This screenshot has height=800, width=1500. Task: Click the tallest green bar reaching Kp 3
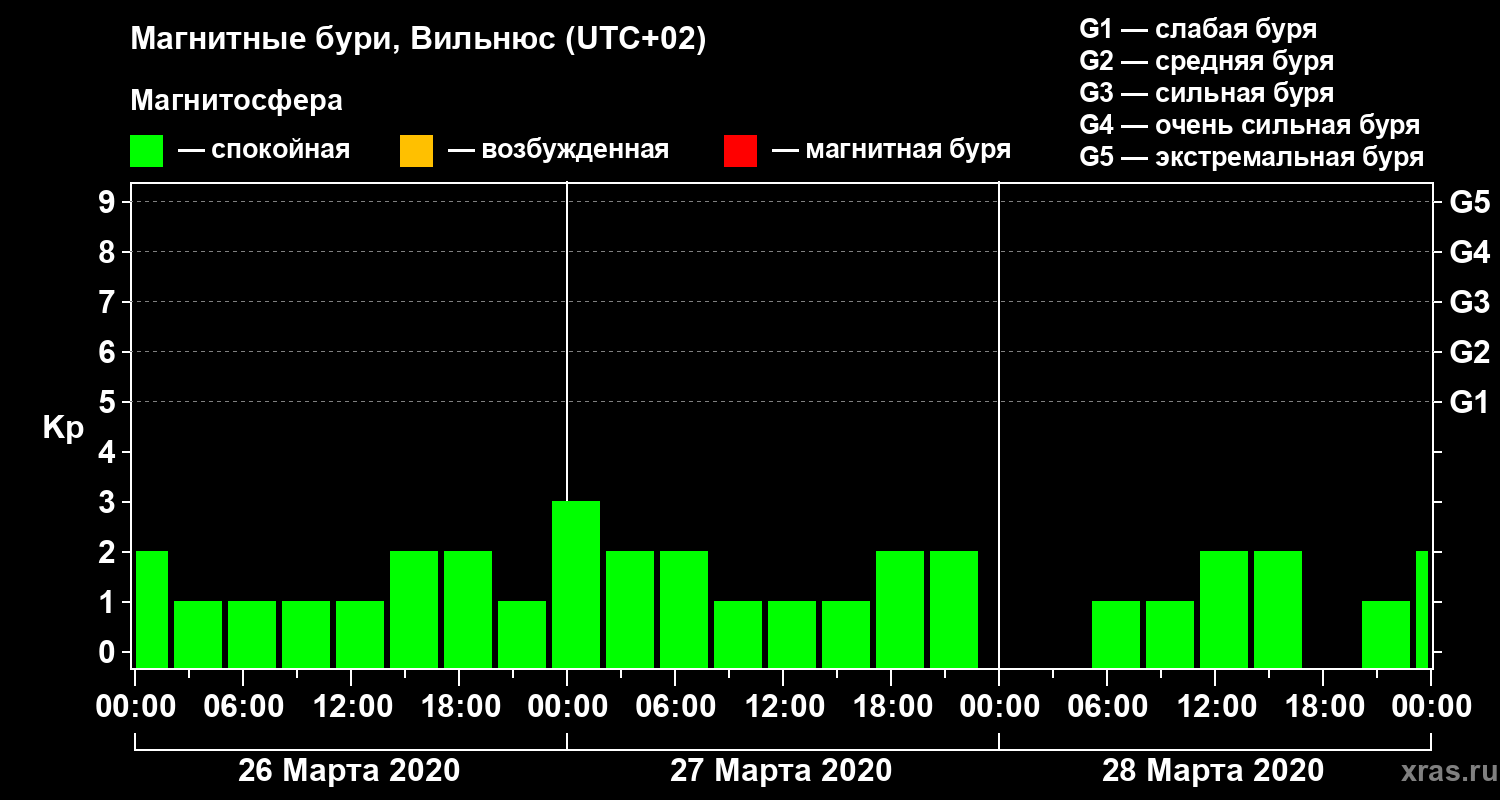576,584
